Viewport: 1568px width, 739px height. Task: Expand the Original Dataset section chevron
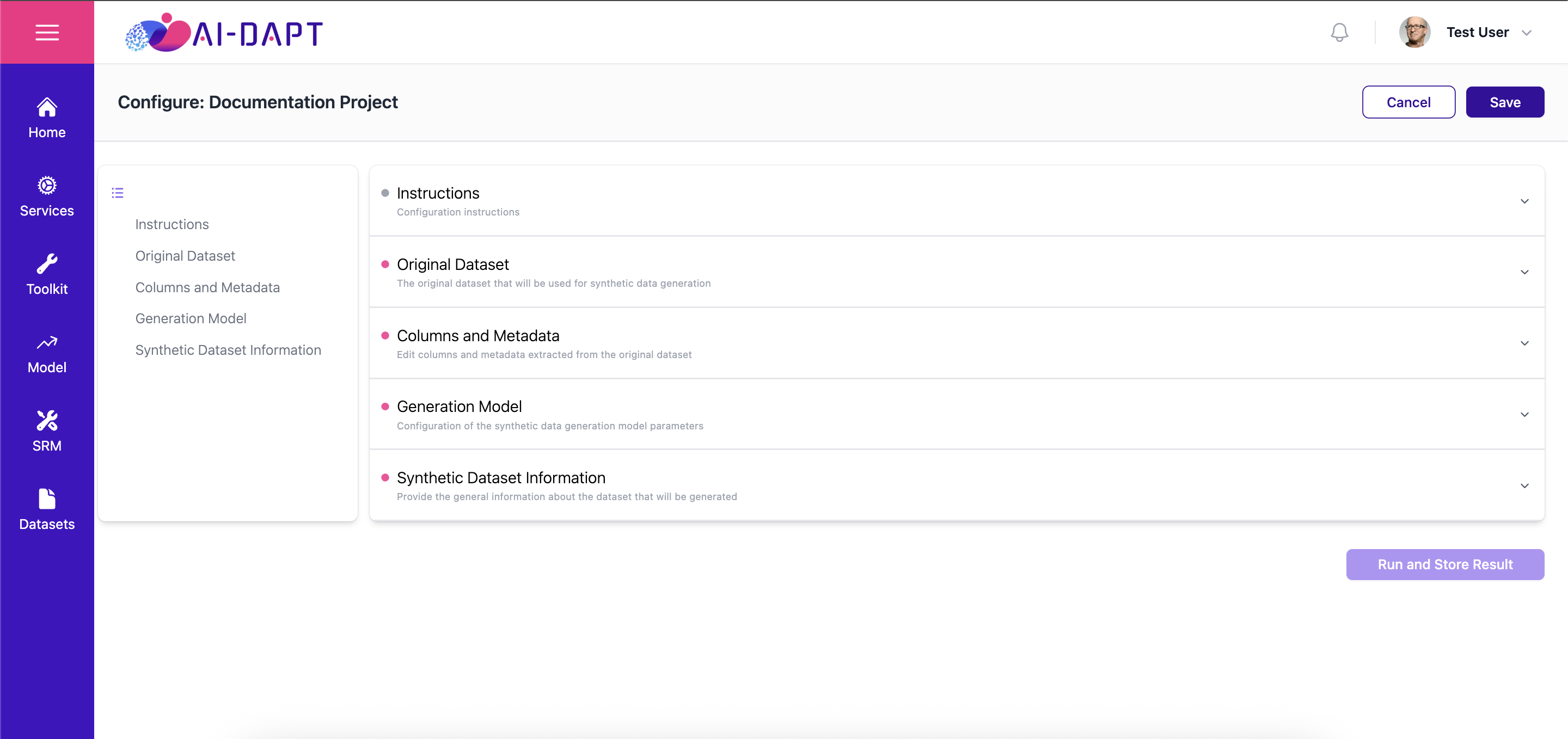tap(1525, 272)
